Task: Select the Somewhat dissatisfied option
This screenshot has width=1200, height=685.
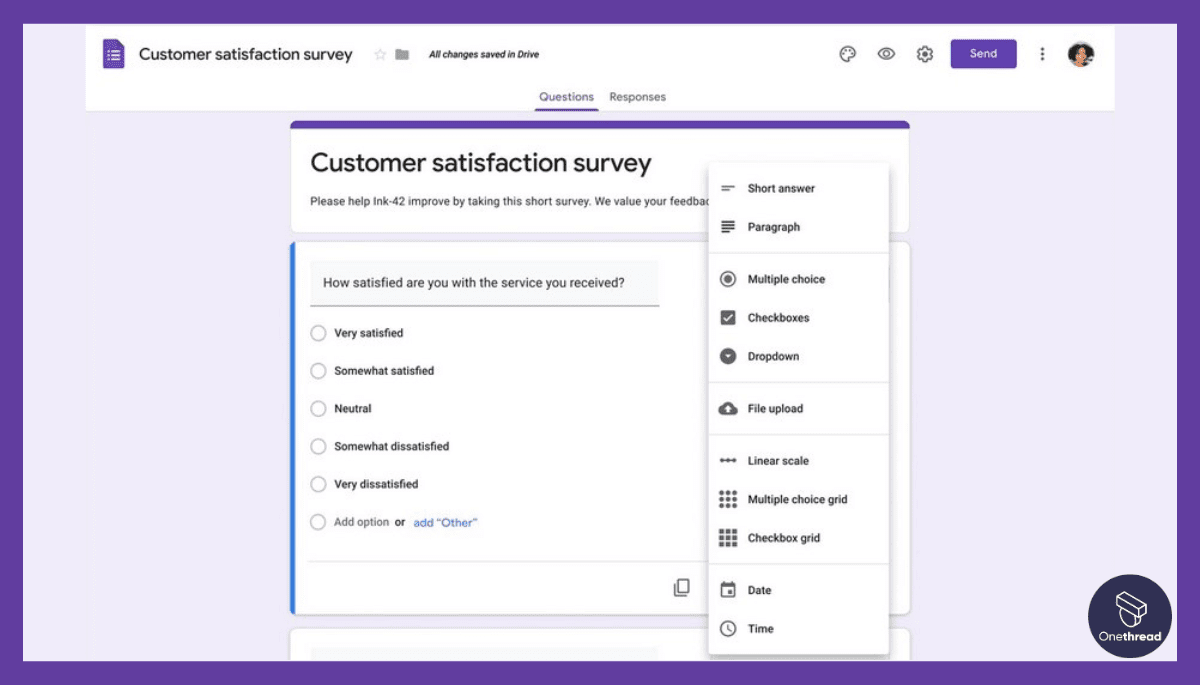Action: tap(318, 446)
